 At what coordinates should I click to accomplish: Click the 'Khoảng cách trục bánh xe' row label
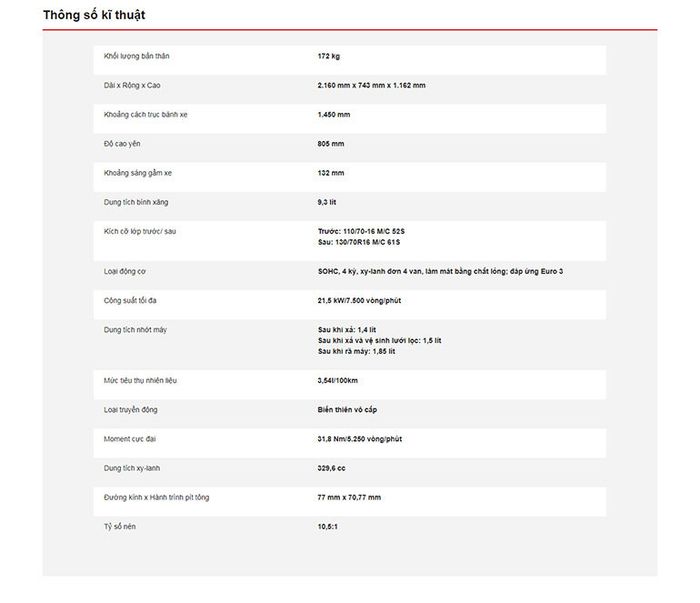pos(146,114)
